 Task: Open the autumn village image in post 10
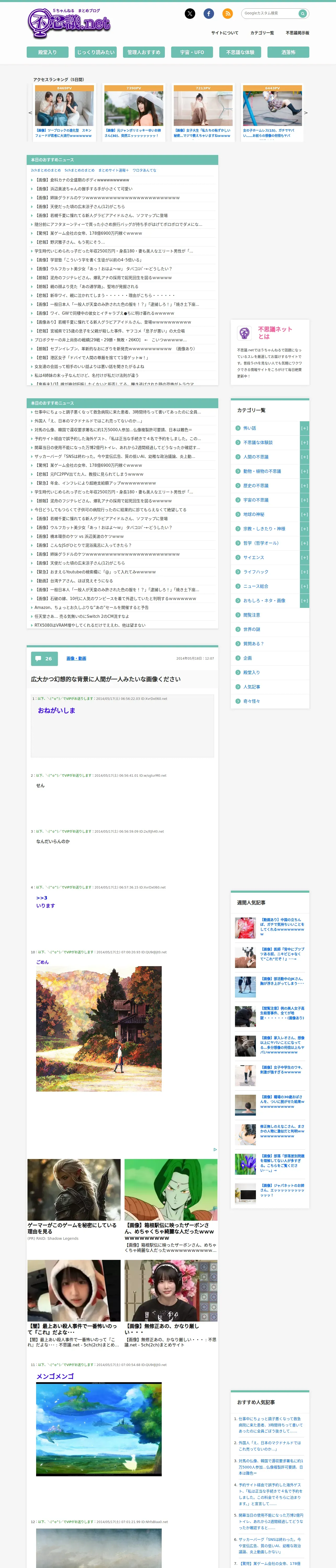coord(99,1029)
